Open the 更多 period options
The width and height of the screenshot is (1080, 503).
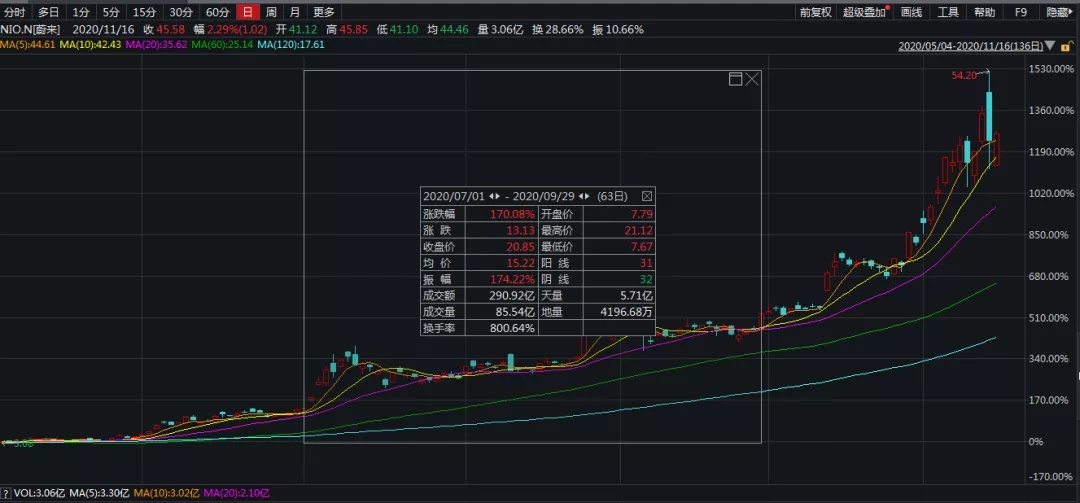[323, 12]
